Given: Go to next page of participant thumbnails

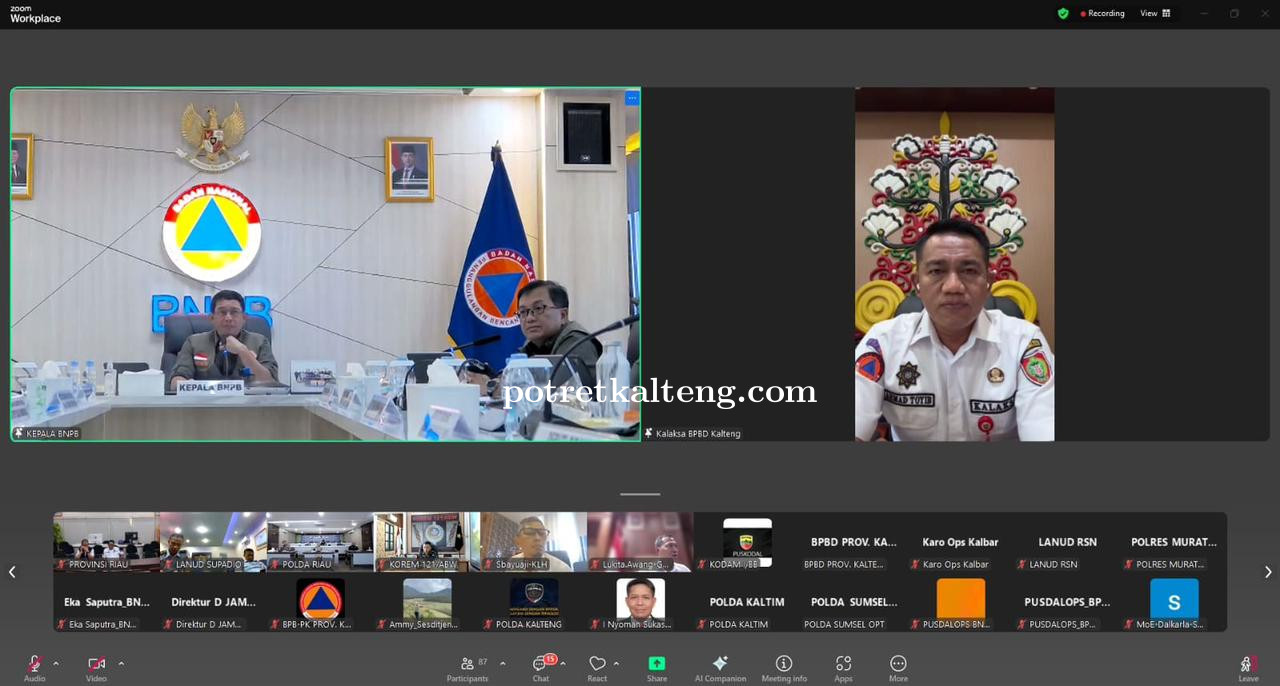Looking at the screenshot, I should pyautogui.click(x=1268, y=572).
